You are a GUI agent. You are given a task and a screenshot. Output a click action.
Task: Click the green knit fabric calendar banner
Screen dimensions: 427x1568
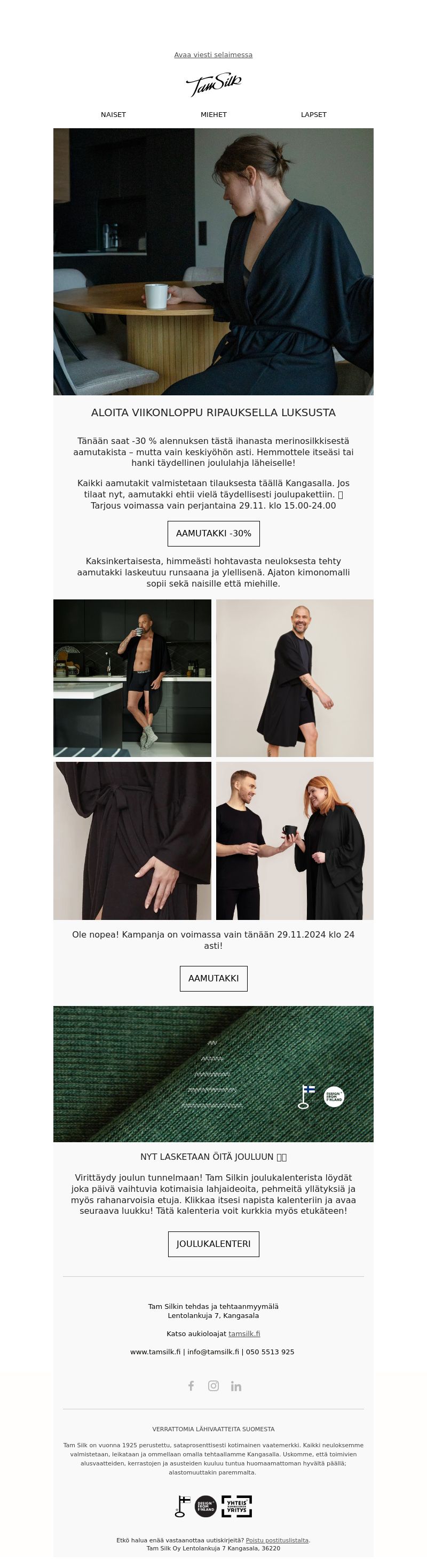click(213, 1074)
